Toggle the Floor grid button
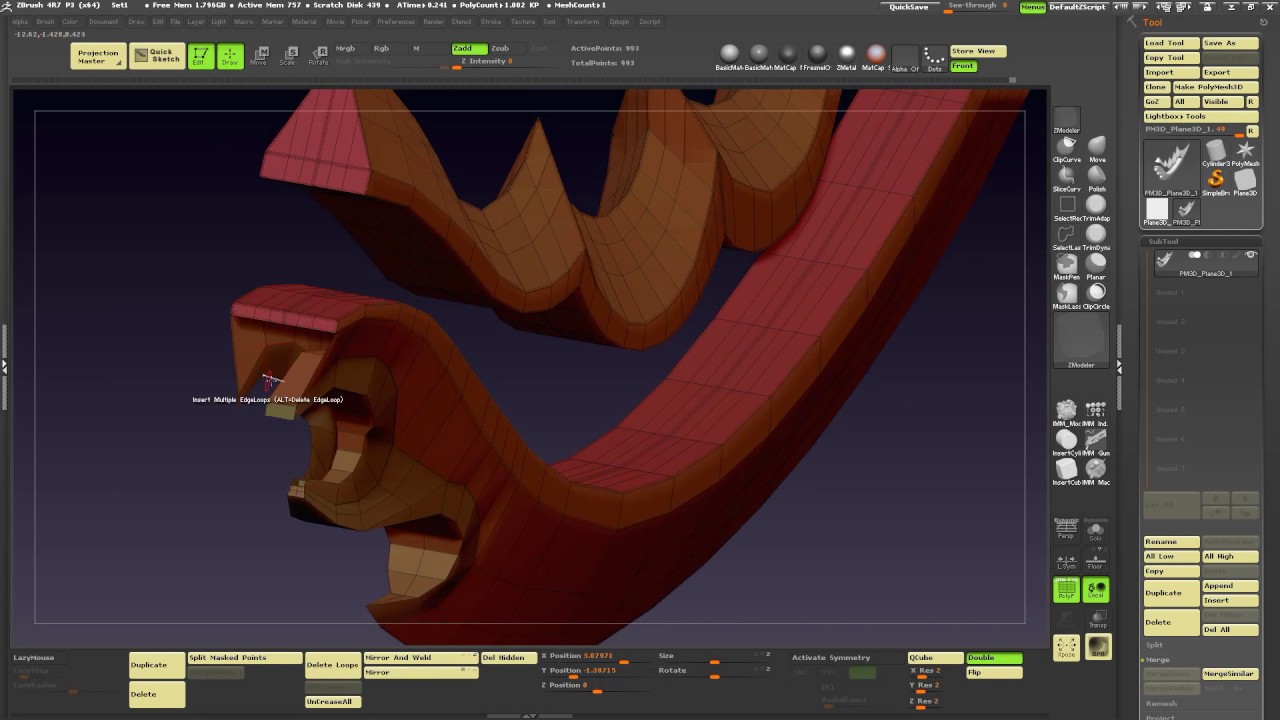This screenshot has height=720, width=1280. (1097, 561)
